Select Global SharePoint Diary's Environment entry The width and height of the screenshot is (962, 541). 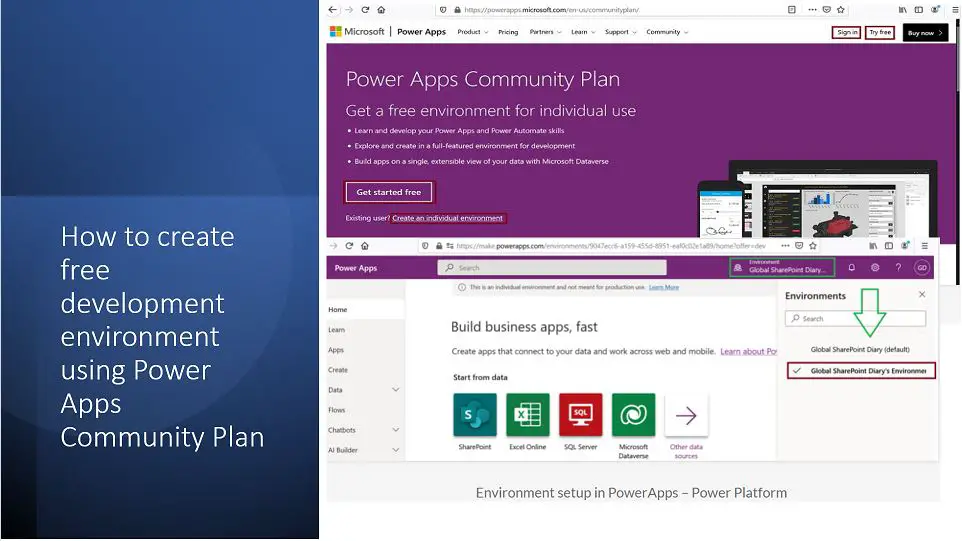861,370
